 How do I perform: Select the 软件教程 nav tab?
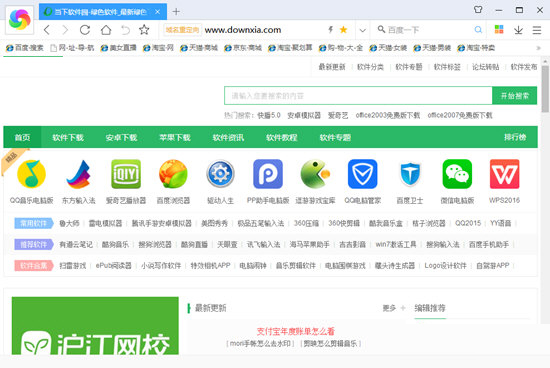282,137
